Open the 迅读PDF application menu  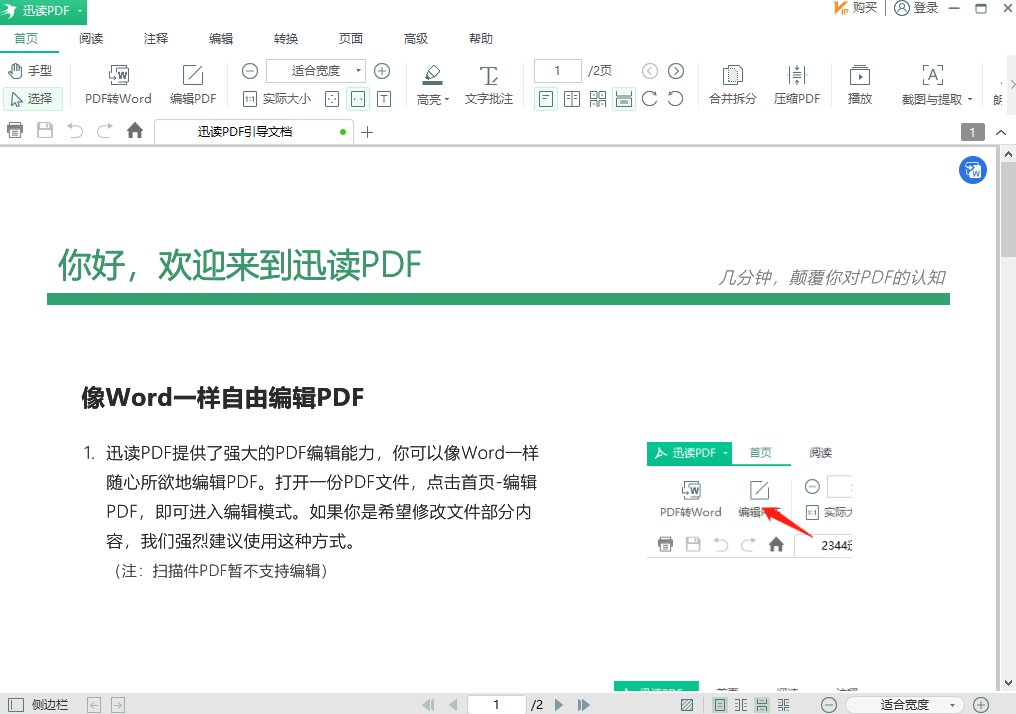tap(43, 11)
